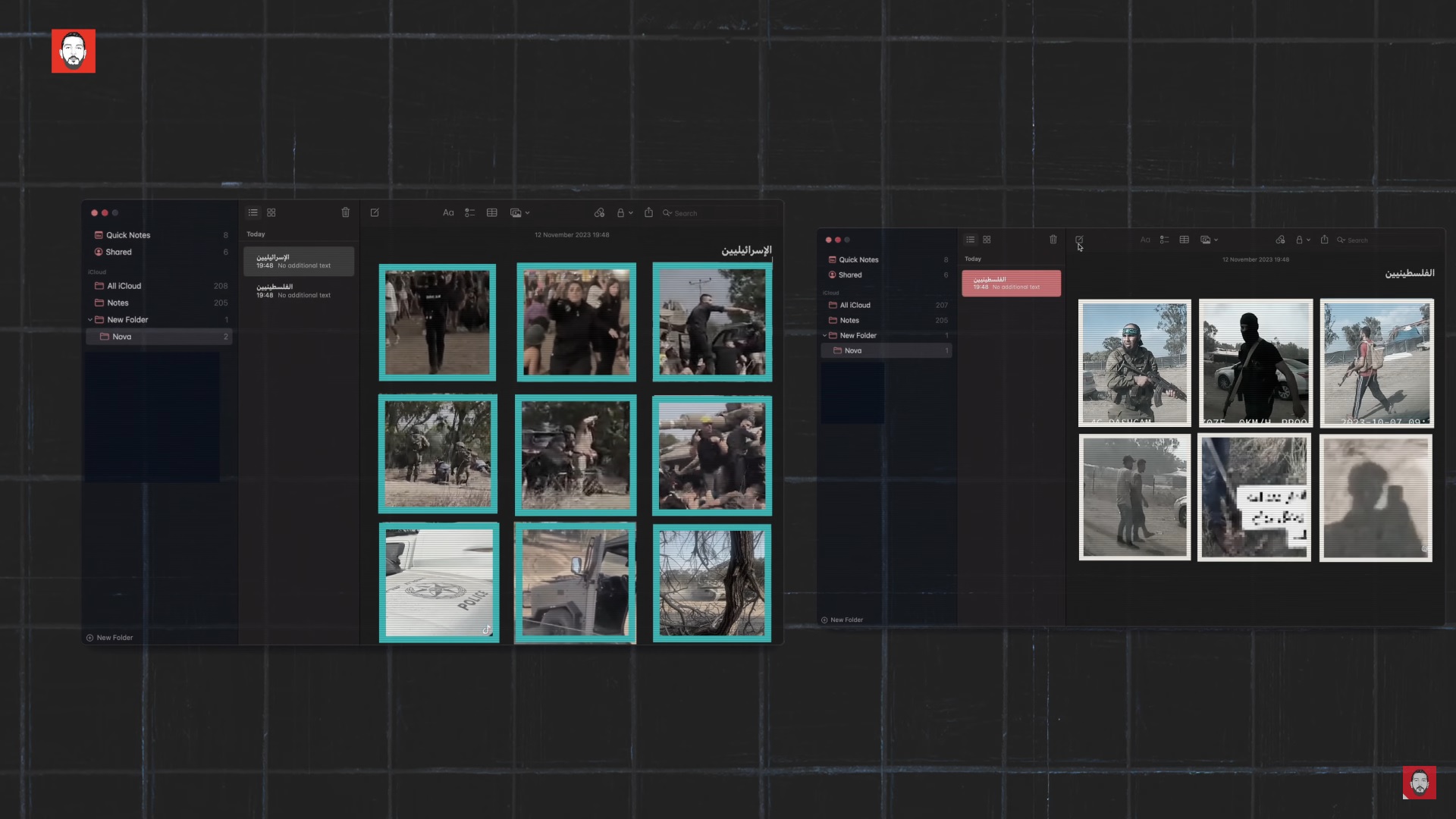Share note from right Notes window

[1325, 240]
